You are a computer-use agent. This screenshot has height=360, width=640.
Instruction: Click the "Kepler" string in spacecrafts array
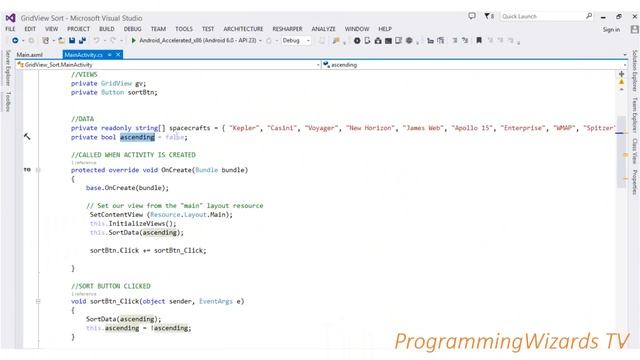pos(244,128)
